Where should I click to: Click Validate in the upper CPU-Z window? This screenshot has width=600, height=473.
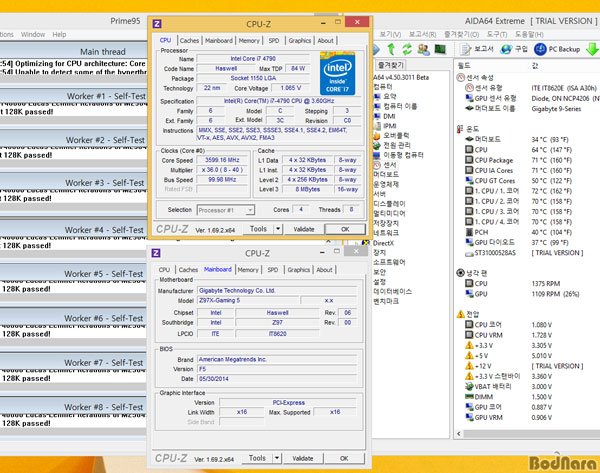point(304,229)
